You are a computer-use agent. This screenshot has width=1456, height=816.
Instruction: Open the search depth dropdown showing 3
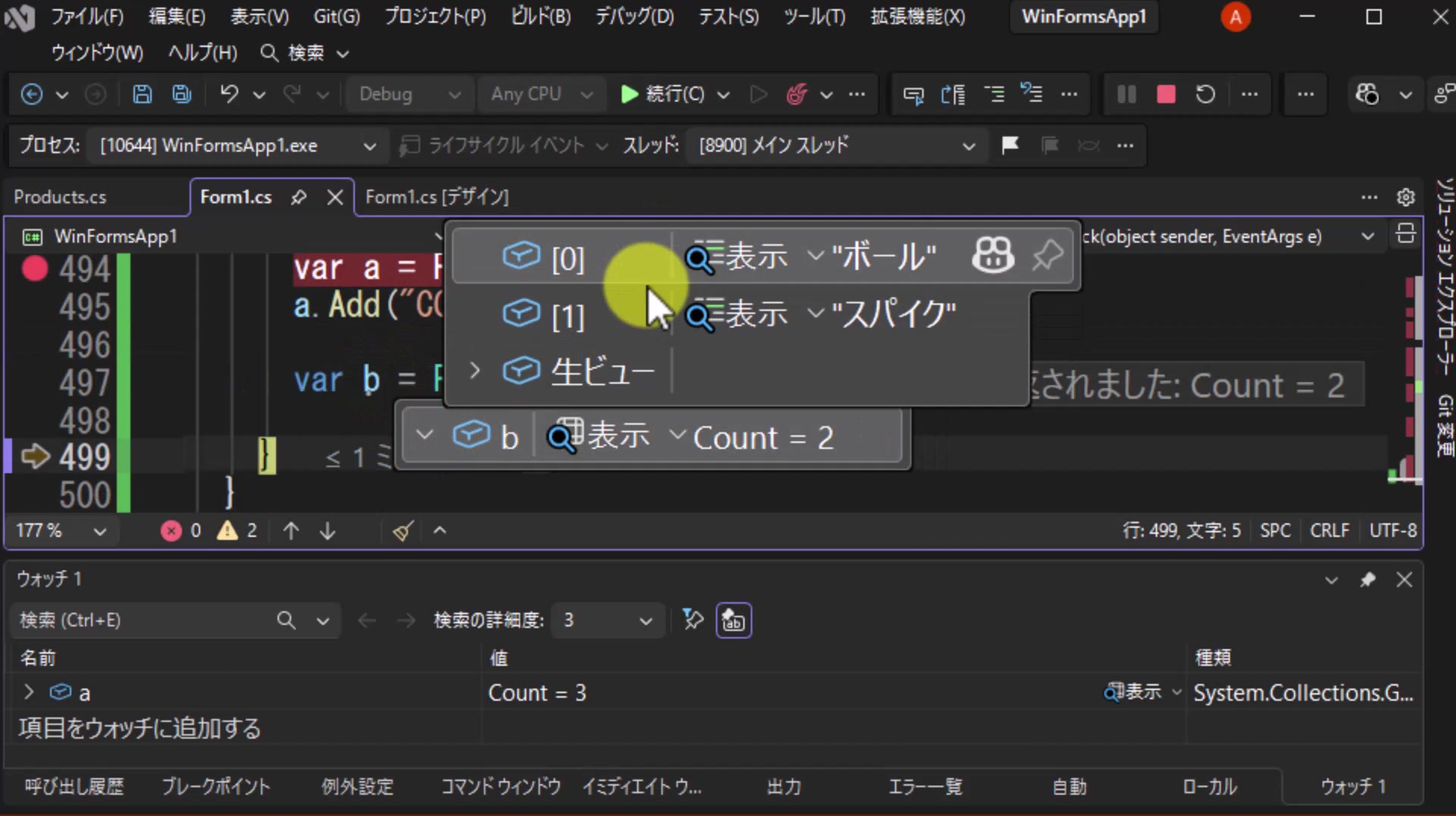pos(607,620)
